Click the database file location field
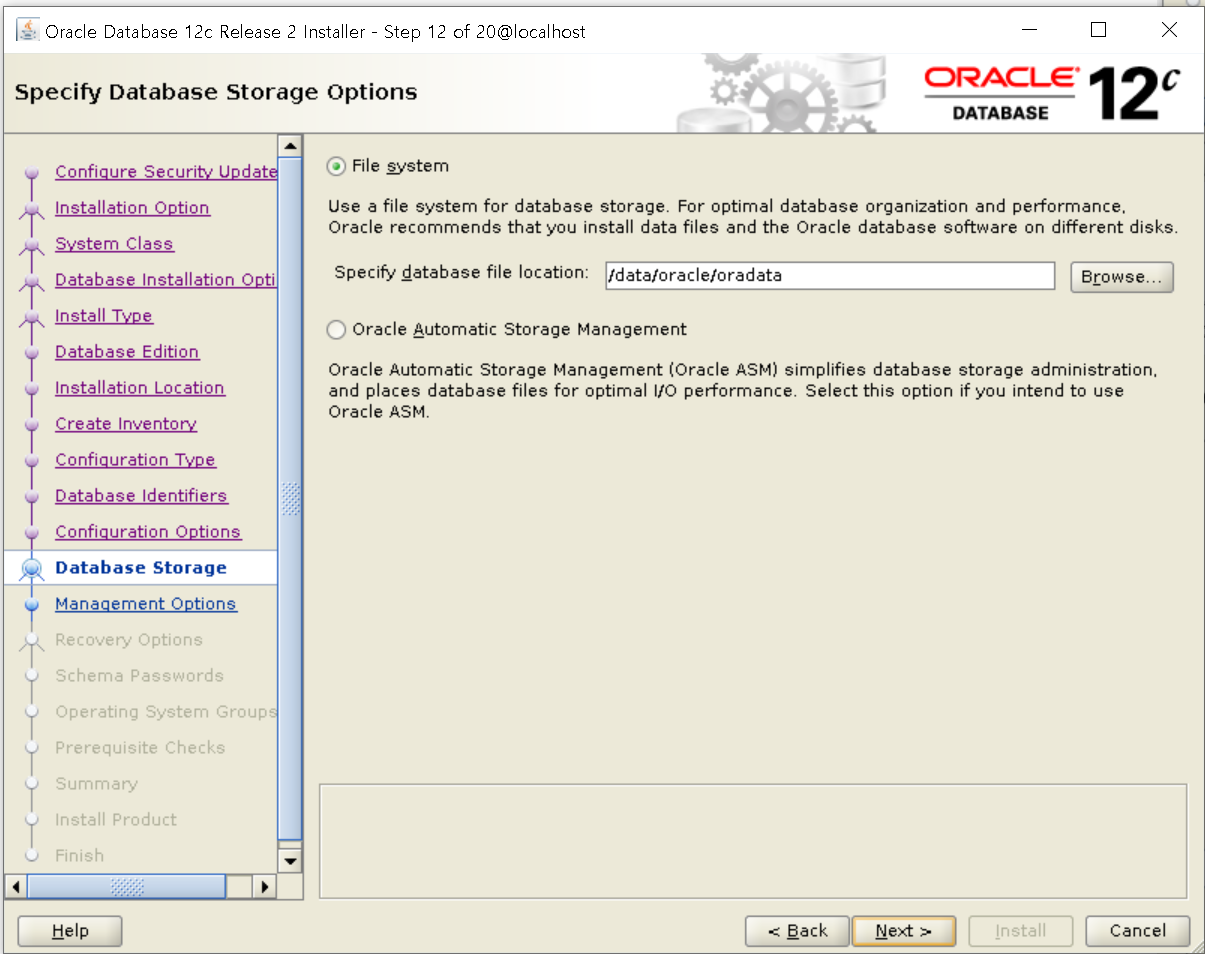 click(830, 276)
